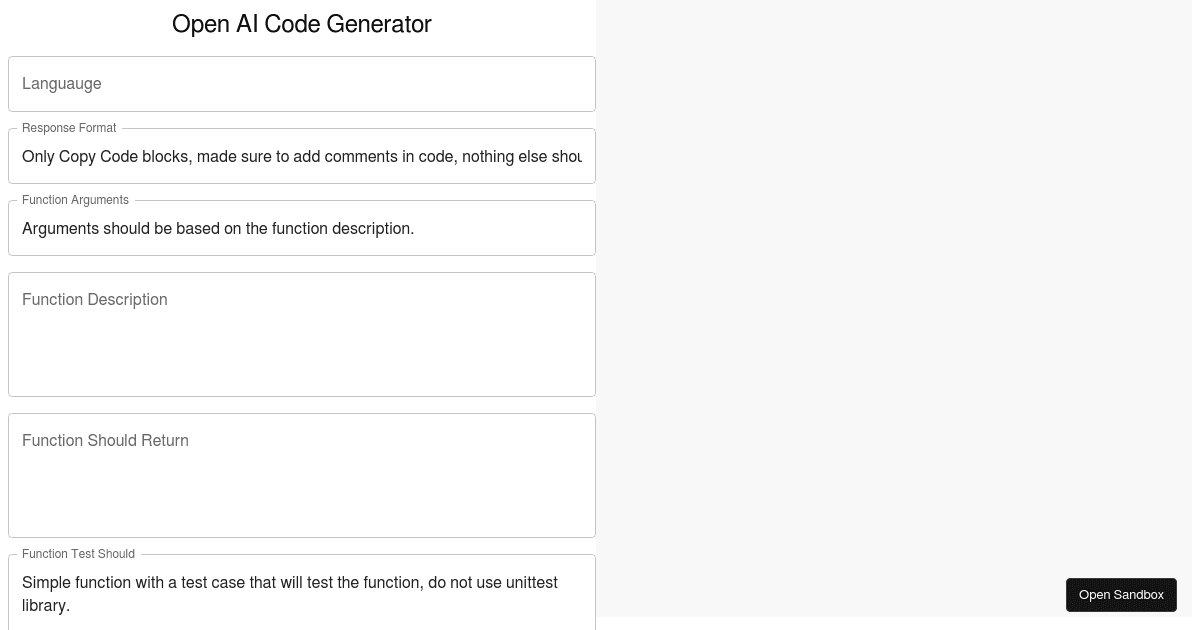Click the Function Should Return placeholder text
1200x630 pixels.
[x=105, y=441]
